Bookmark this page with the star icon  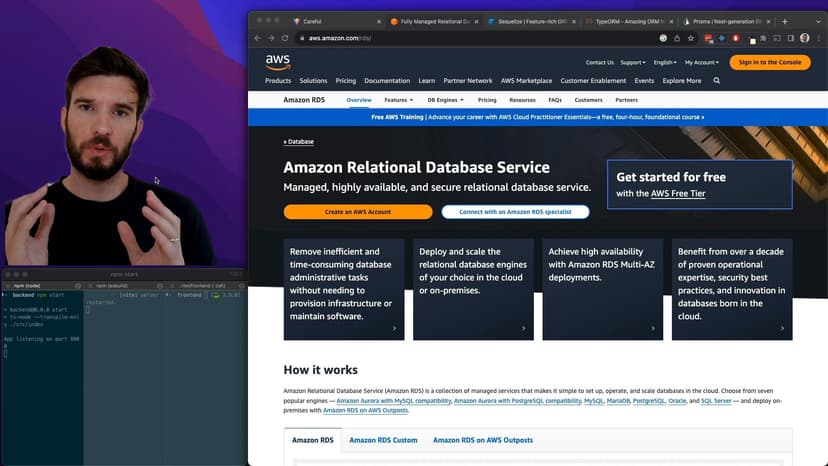691,38
